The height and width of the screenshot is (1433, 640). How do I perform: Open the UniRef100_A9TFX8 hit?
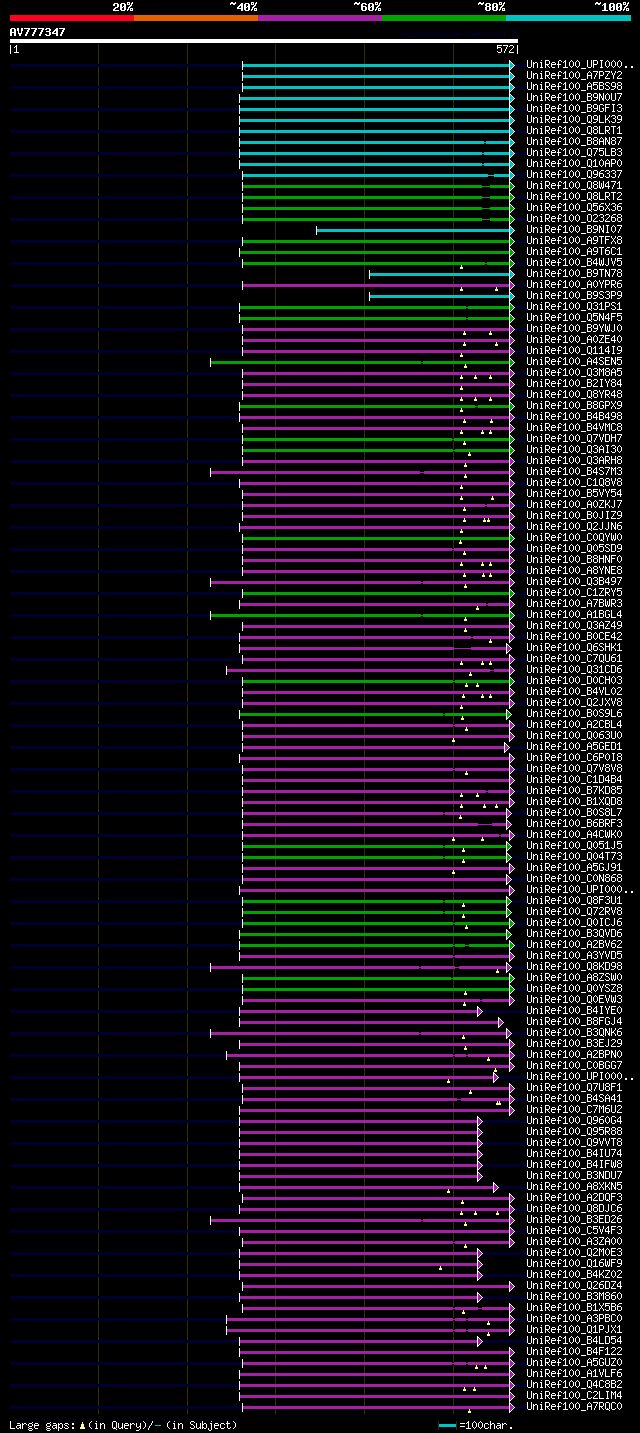tap(574, 241)
